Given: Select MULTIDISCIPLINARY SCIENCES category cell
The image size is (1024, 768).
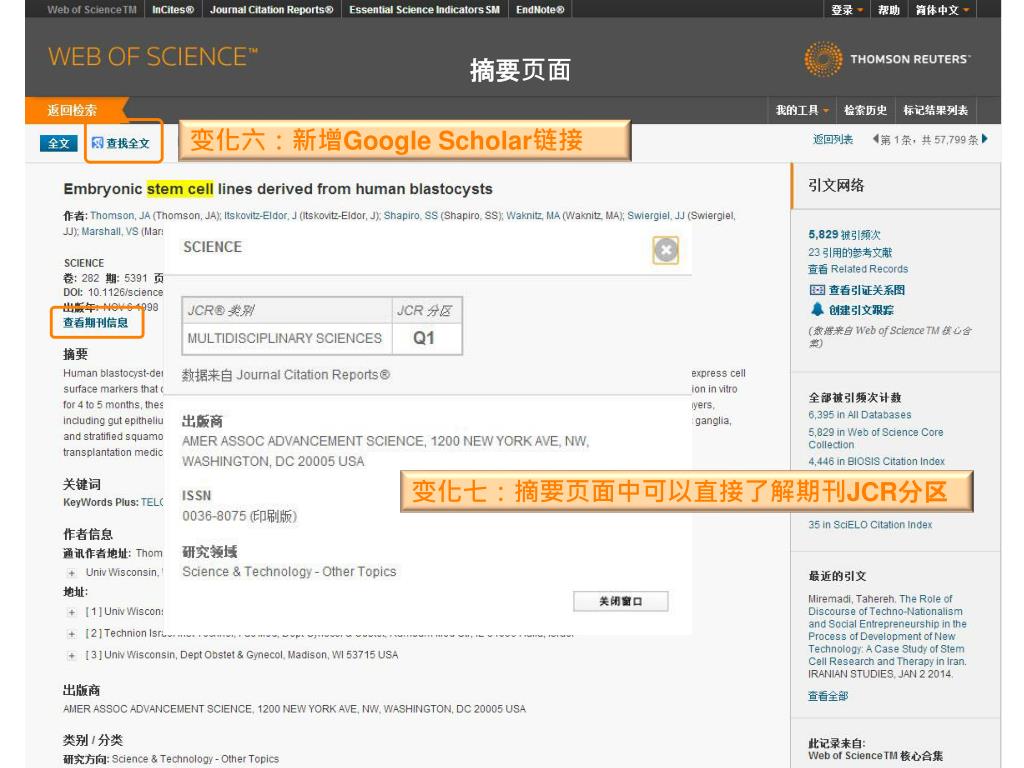Looking at the screenshot, I should point(287,338).
